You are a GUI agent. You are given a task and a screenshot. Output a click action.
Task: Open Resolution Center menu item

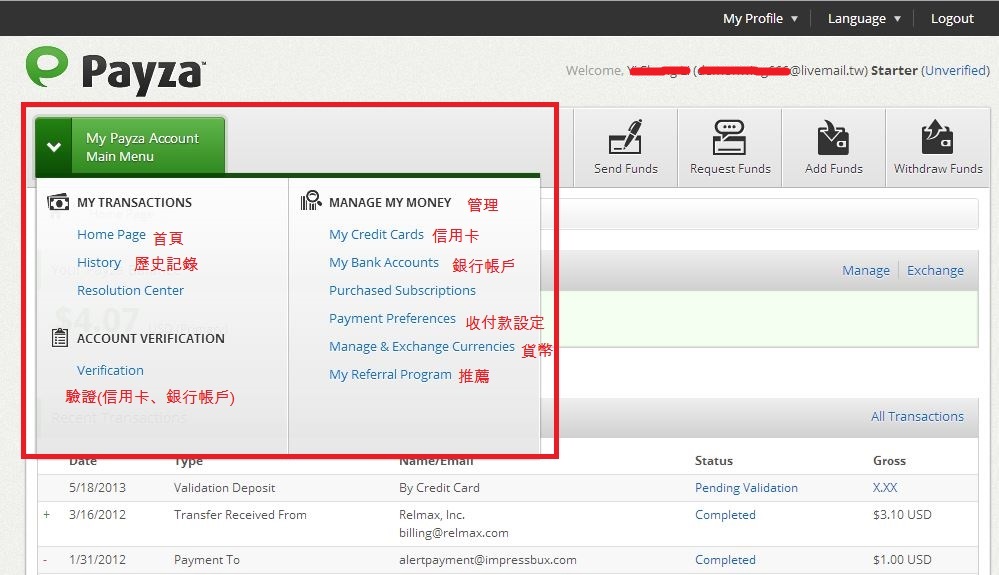(x=130, y=290)
